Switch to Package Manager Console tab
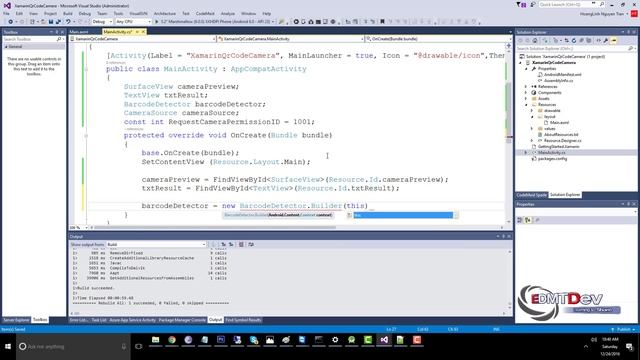Screen dimensions: 640x360 coord(182,320)
